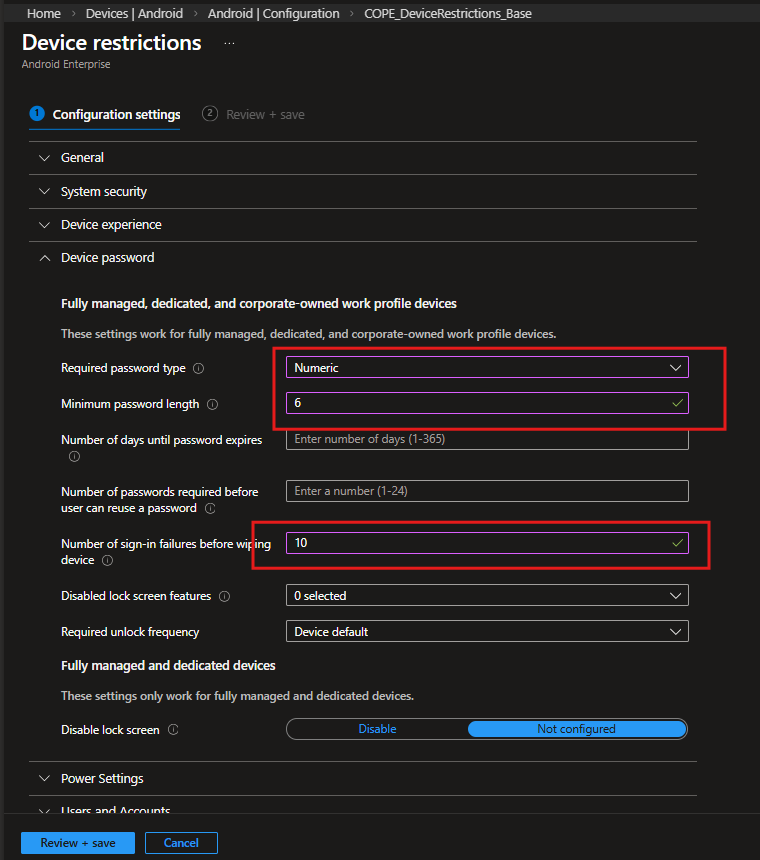Click info icon beside Required password type
Viewport: 760px width, 860px height.
coord(198,368)
